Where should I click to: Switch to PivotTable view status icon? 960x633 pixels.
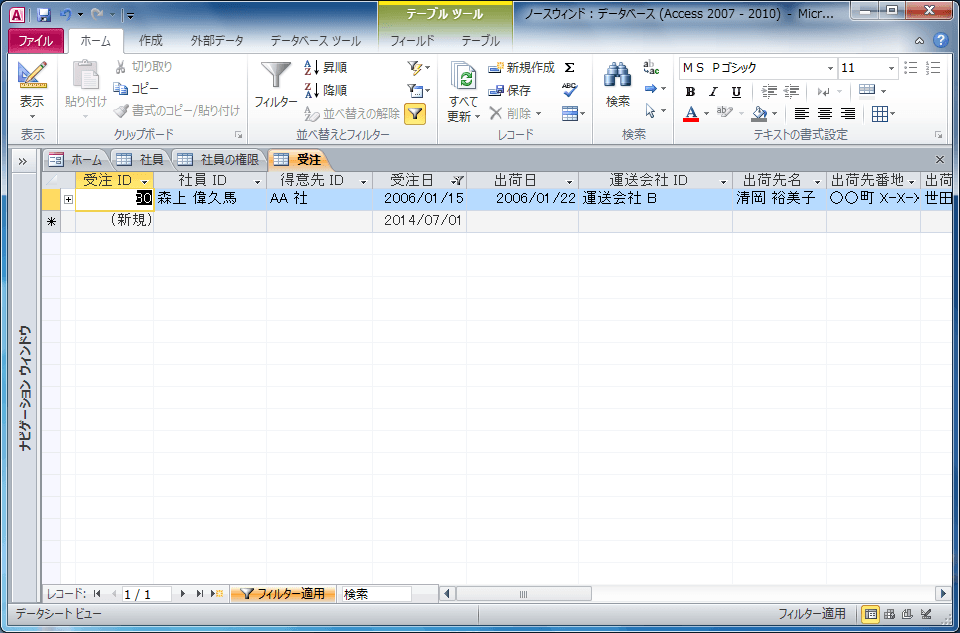pos(890,613)
